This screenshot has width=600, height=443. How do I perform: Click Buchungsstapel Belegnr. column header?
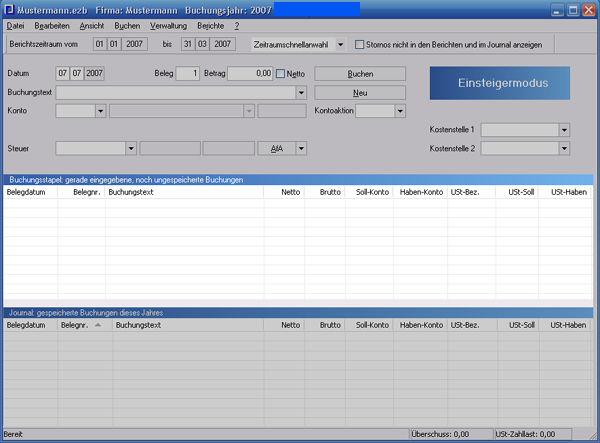pos(82,192)
